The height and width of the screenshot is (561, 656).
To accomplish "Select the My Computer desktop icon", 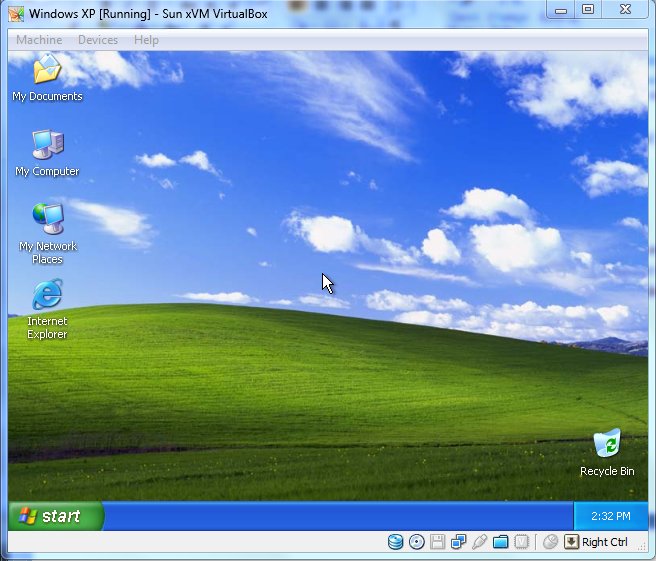I will [x=47, y=153].
